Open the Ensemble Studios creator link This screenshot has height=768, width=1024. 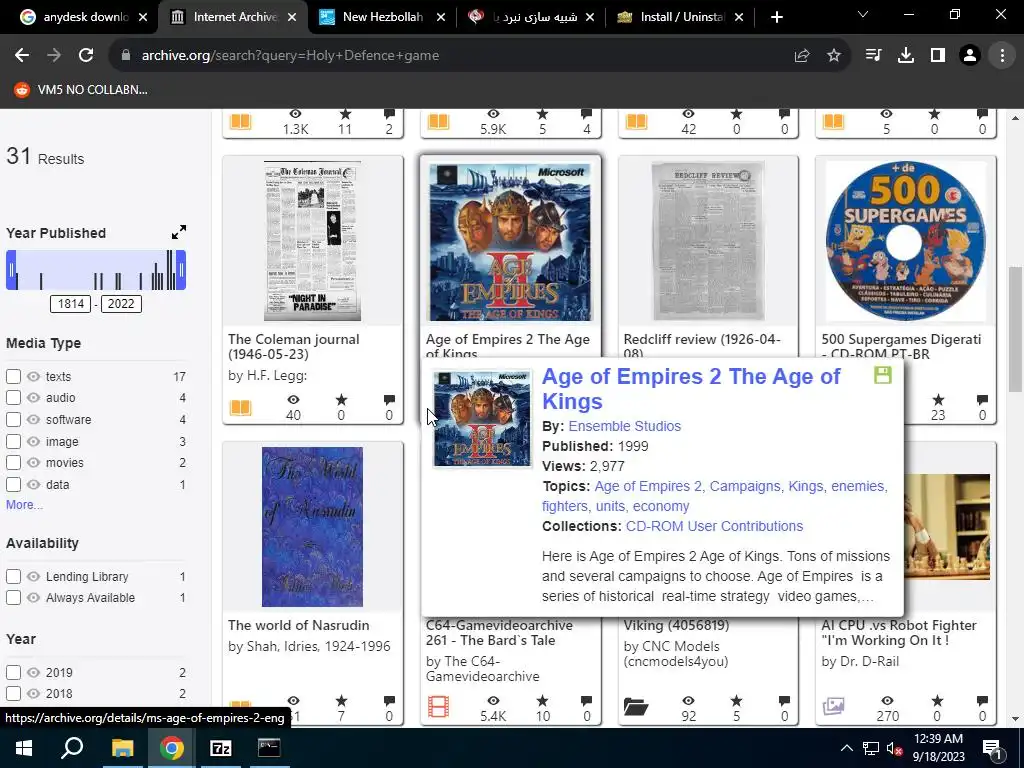click(x=624, y=426)
